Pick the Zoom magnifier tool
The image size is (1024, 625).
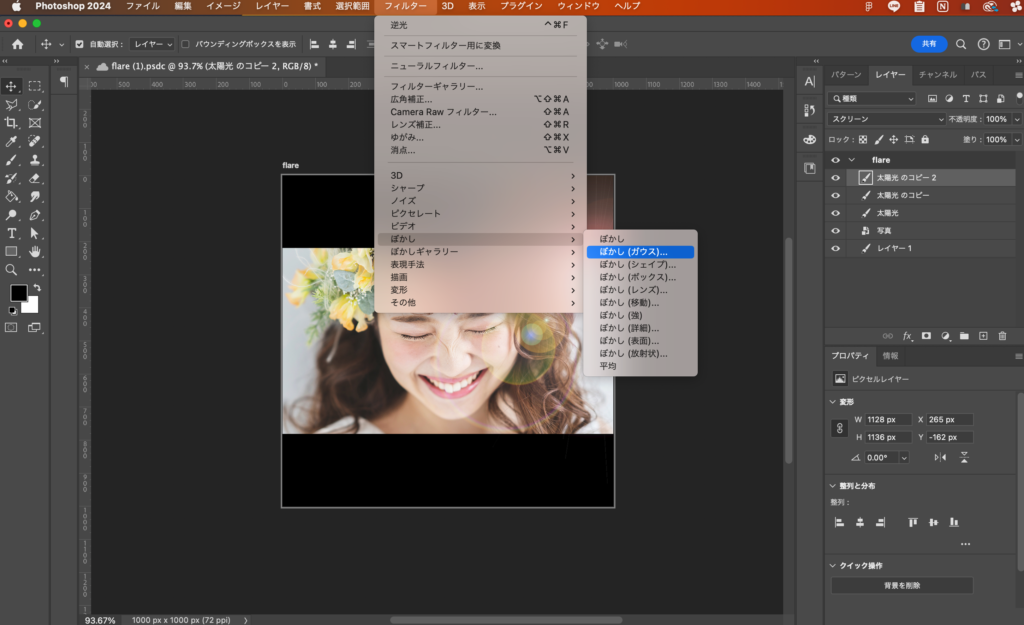pos(12,269)
